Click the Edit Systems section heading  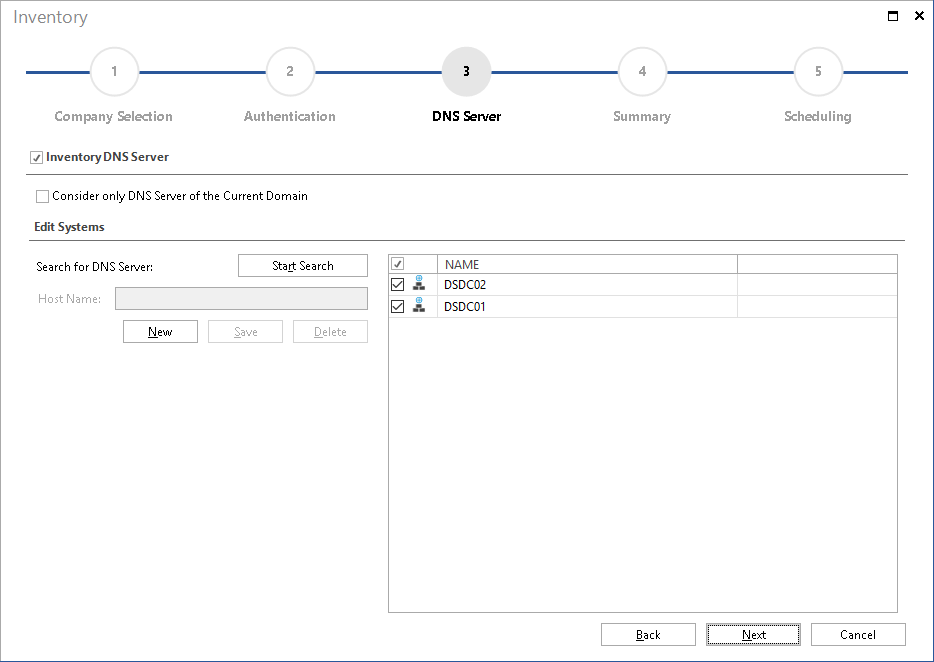pos(69,227)
